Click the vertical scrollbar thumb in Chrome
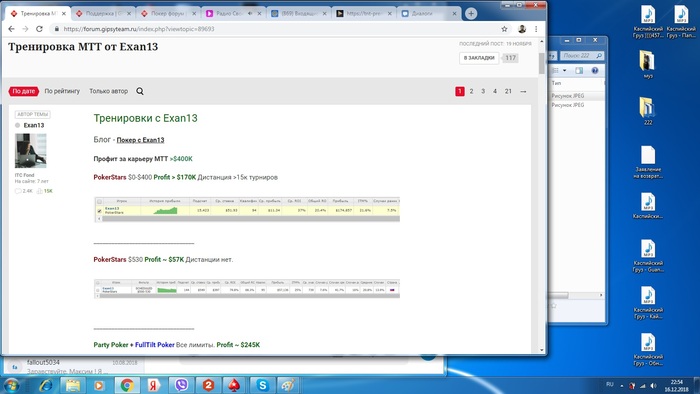 click(x=542, y=63)
